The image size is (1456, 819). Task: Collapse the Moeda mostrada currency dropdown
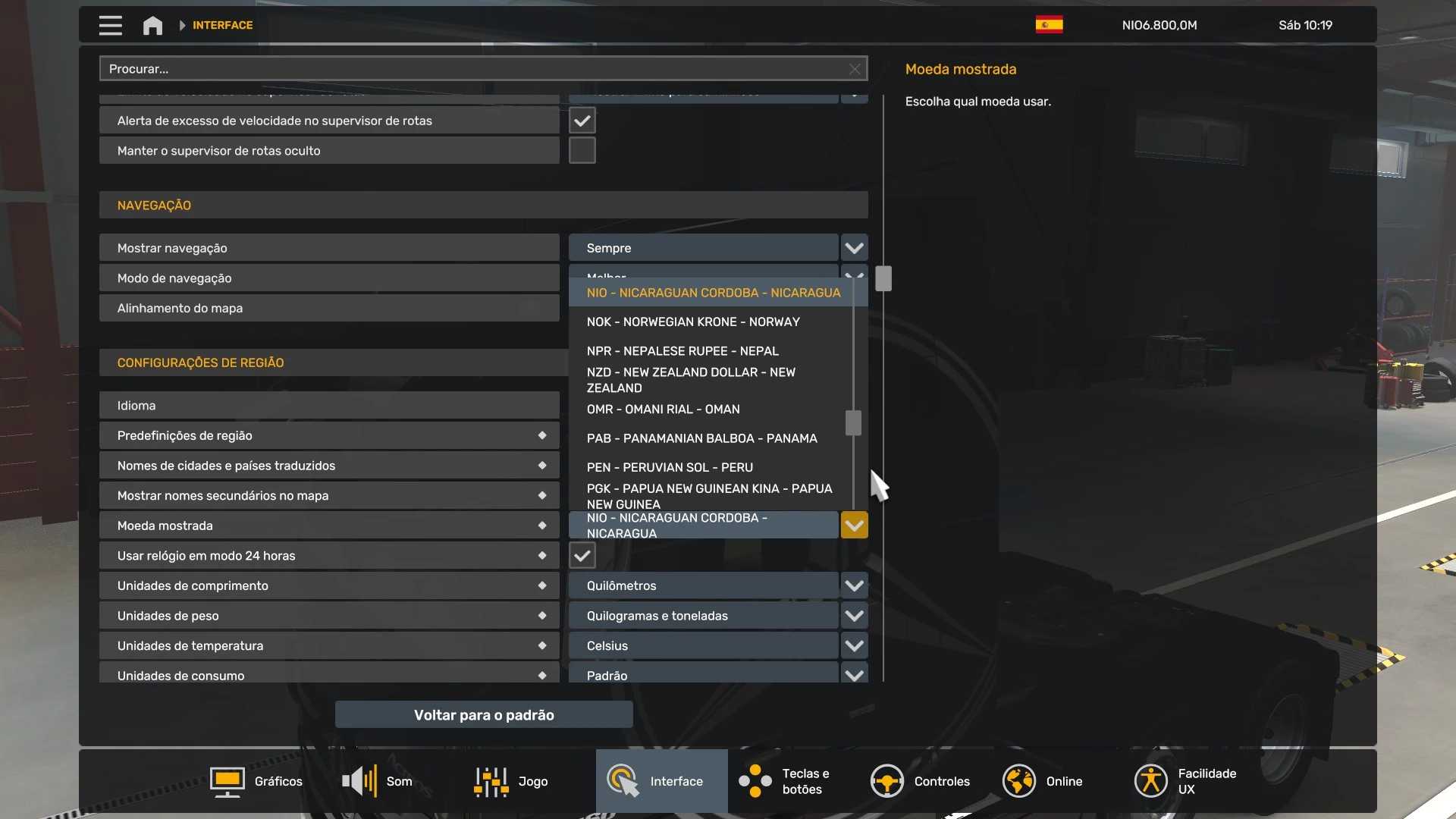pos(854,526)
